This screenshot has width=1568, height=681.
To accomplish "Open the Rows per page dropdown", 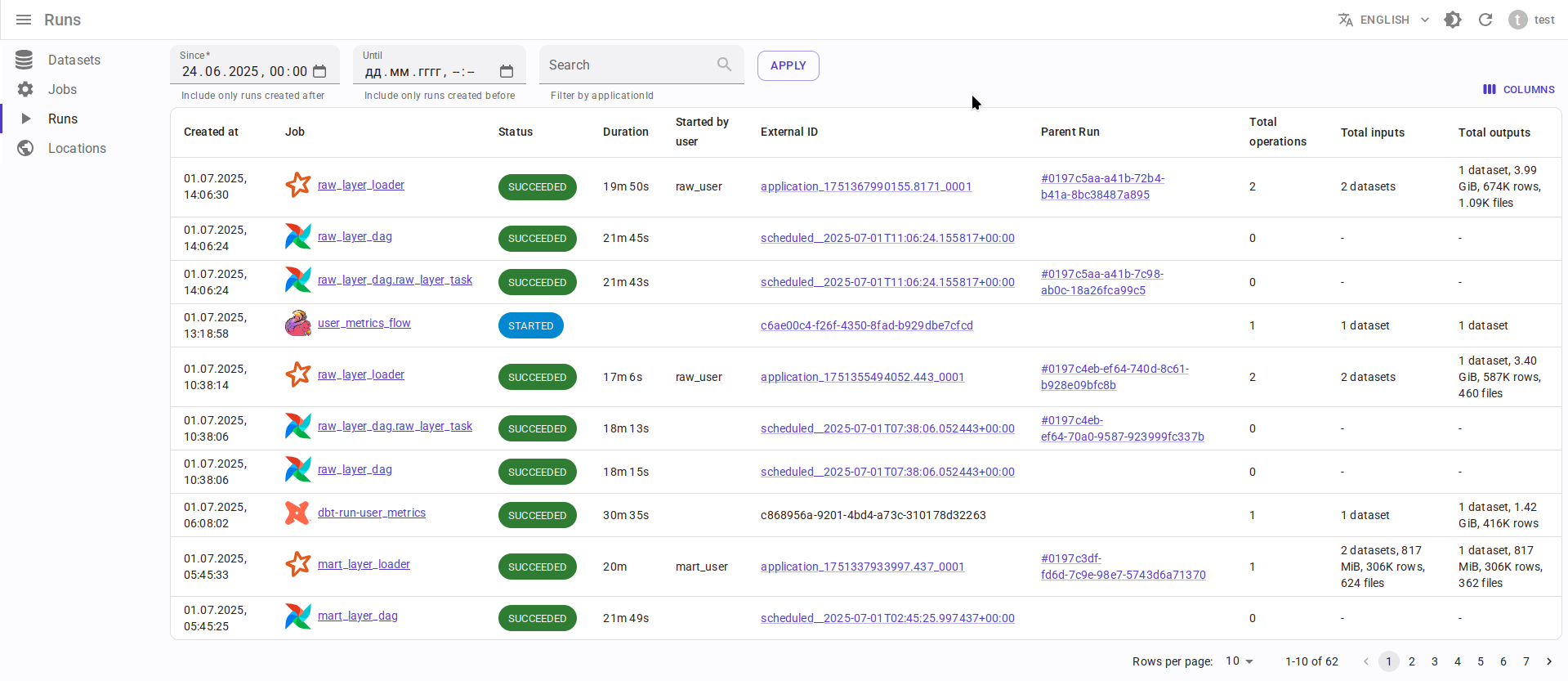I will click(1240, 661).
